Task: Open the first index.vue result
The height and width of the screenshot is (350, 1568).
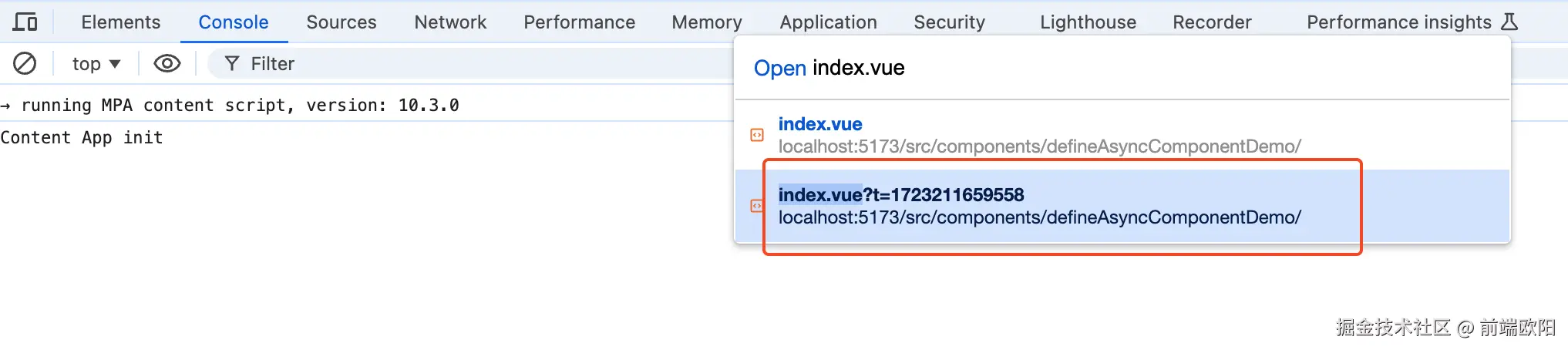Action: (1122, 135)
